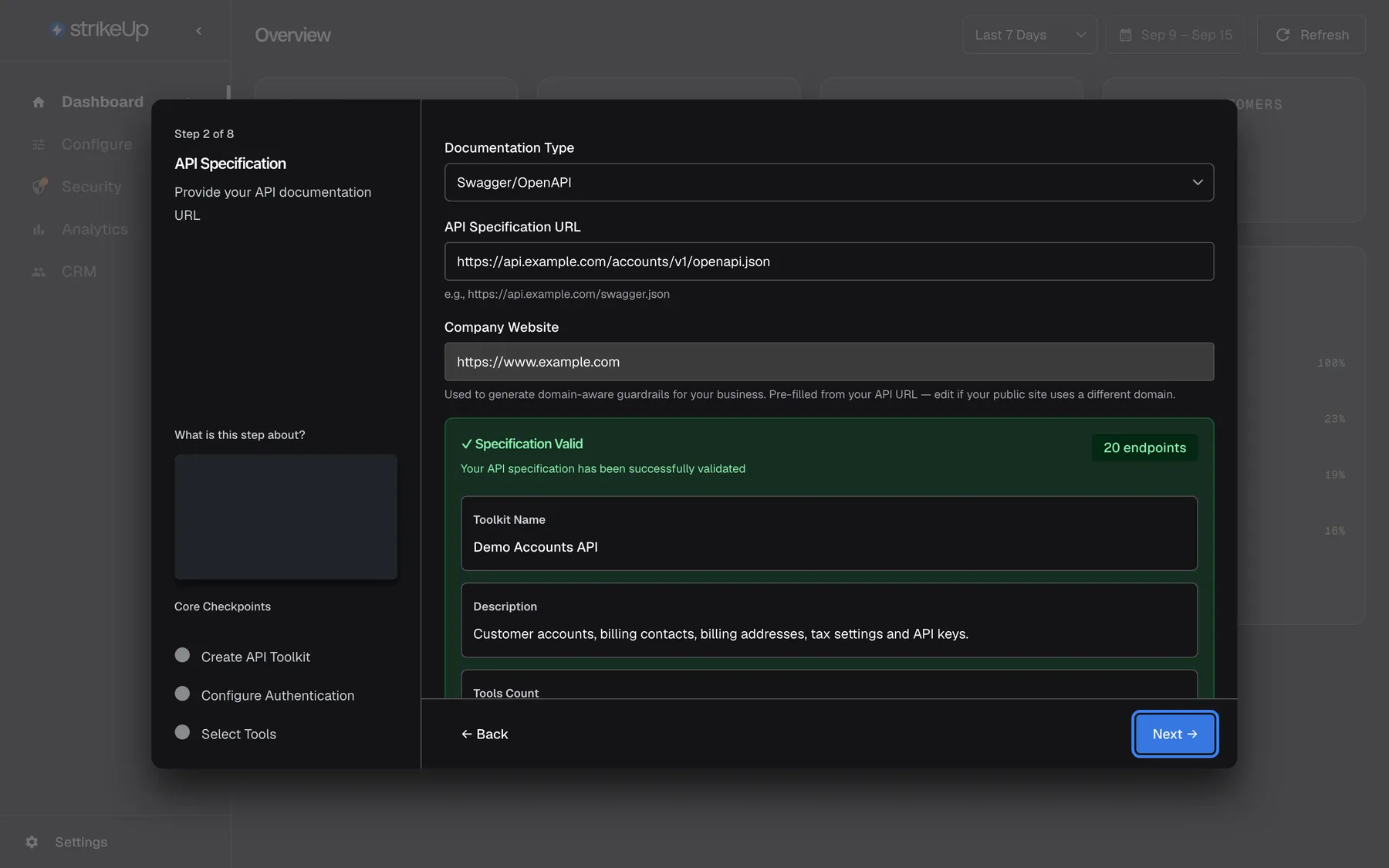Open the Dashboard menu item
This screenshot has height=868, width=1389.
pos(103,102)
